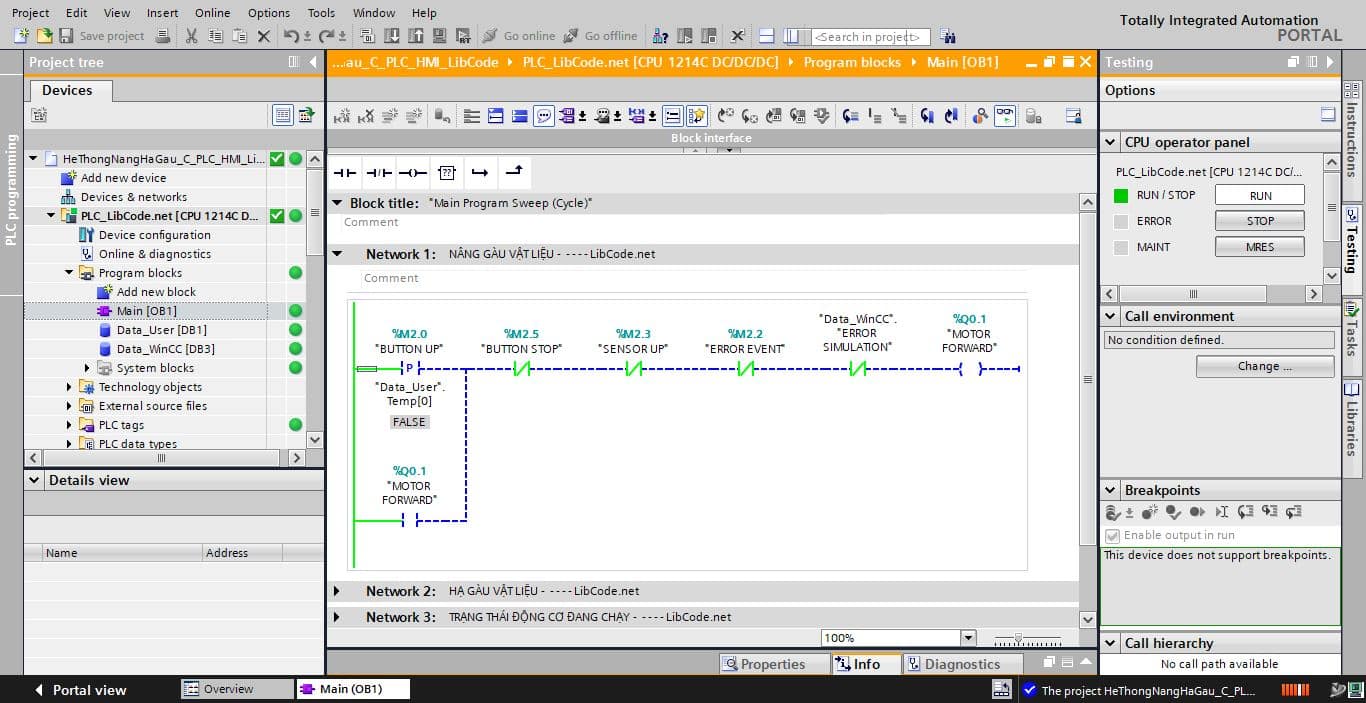Click the close branch icon
The image size is (1366, 703).
(514, 172)
